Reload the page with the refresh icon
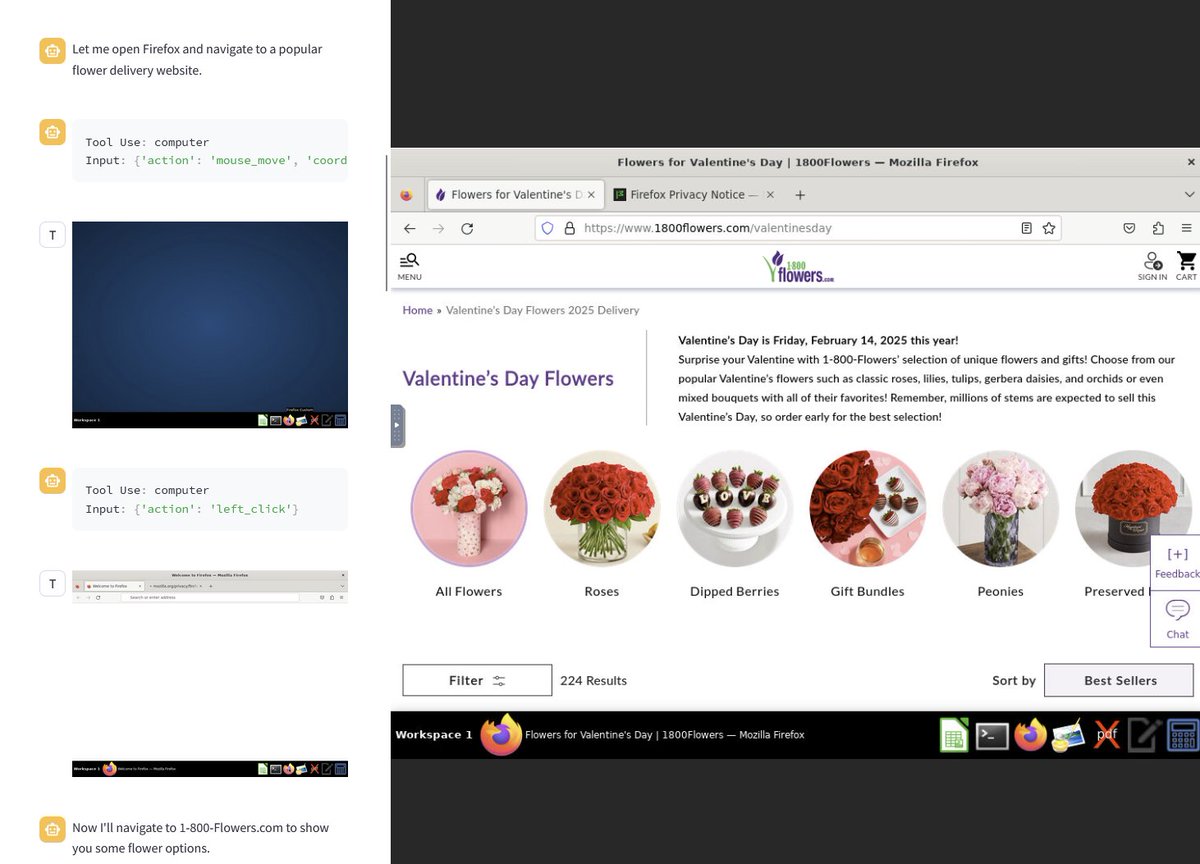Screen dimensions: 1200x864 pyautogui.click(x=467, y=228)
